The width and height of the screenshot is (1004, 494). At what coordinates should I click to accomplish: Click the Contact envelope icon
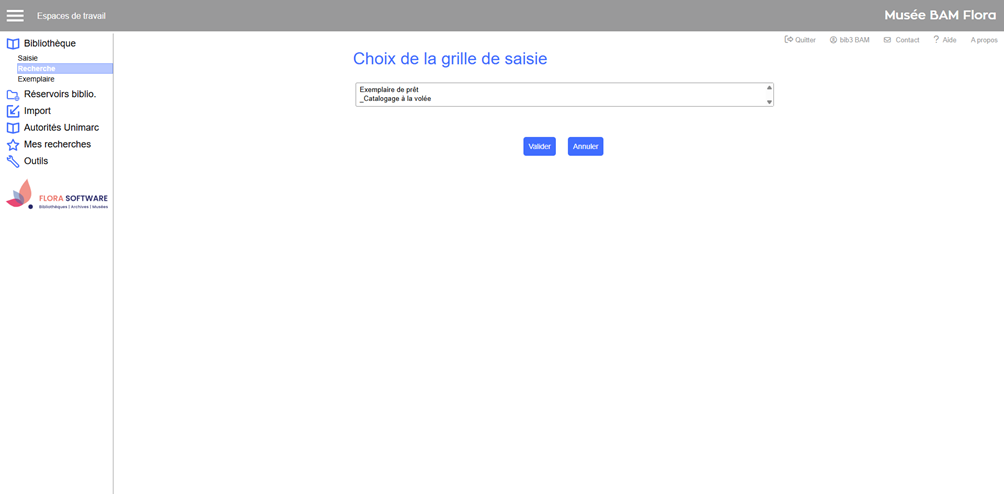[x=887, y=40]
